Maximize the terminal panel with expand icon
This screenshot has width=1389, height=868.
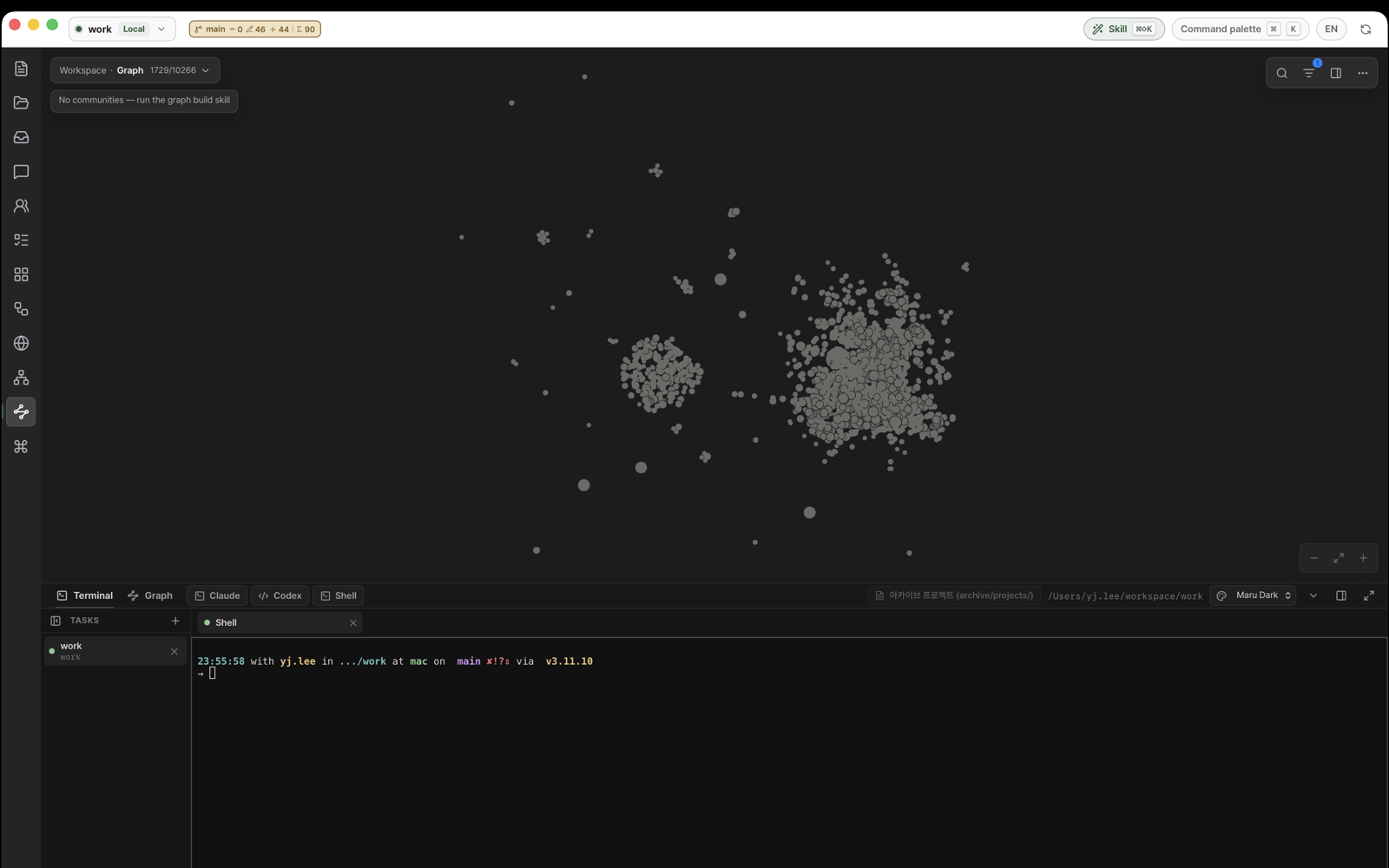1369,595
